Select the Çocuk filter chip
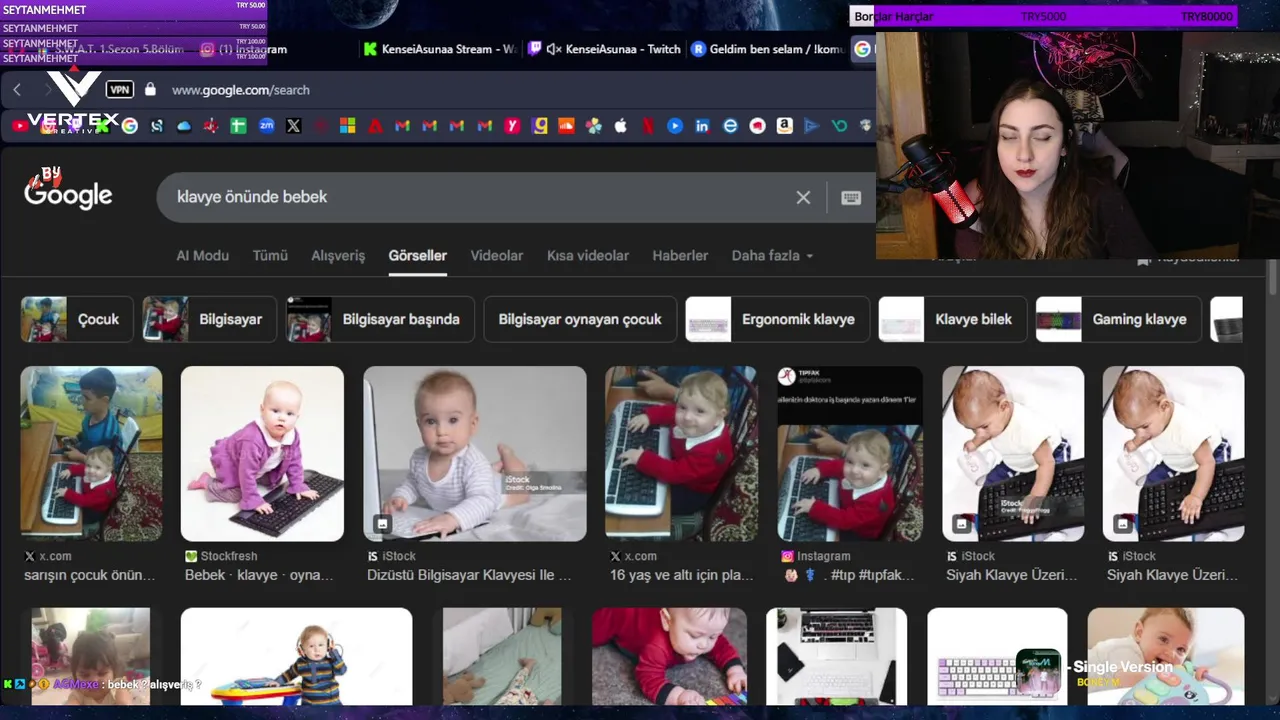Viewport: 1280px width, 720px height. [77, 320]
